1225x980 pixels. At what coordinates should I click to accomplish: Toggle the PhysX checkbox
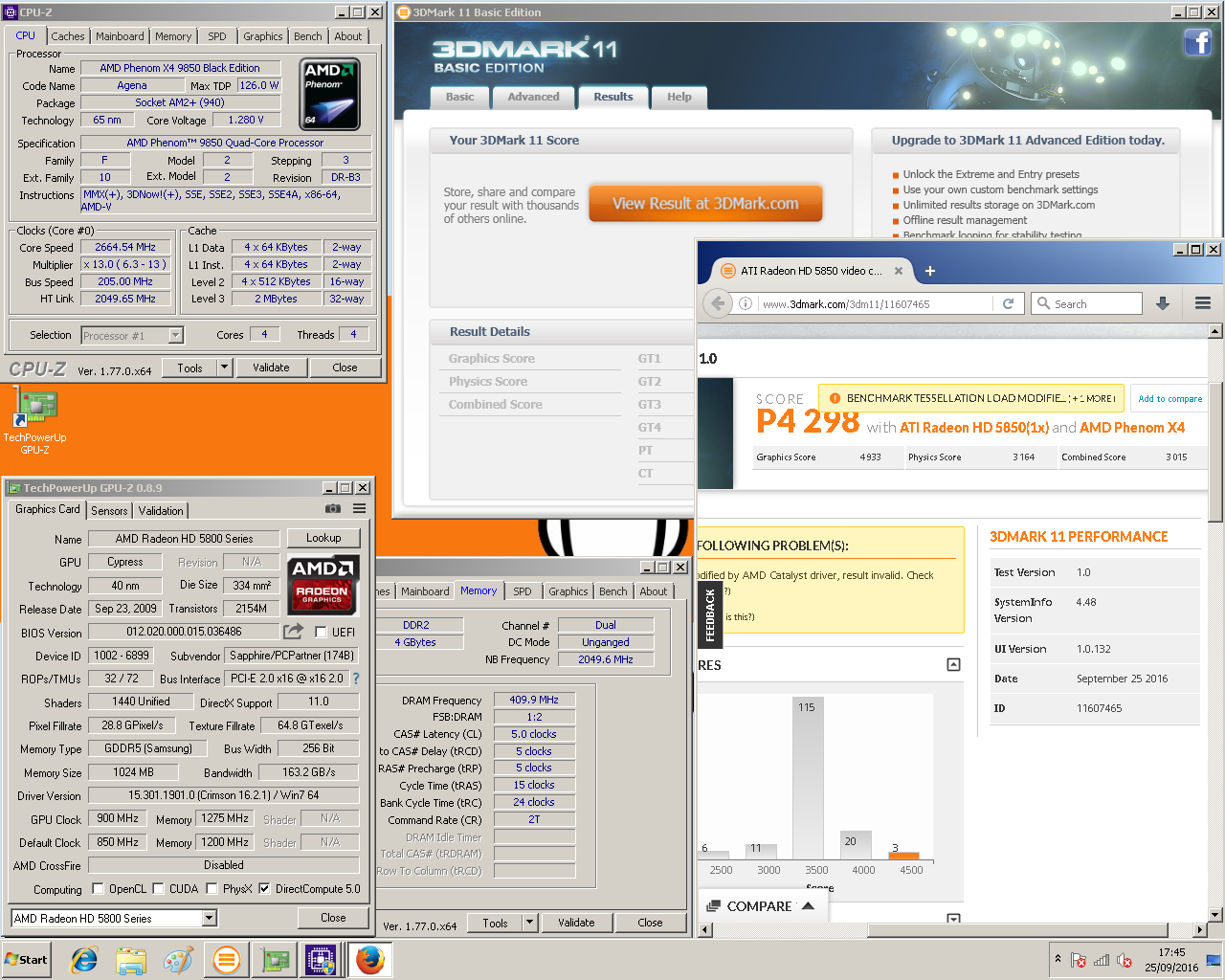(212, 888)
